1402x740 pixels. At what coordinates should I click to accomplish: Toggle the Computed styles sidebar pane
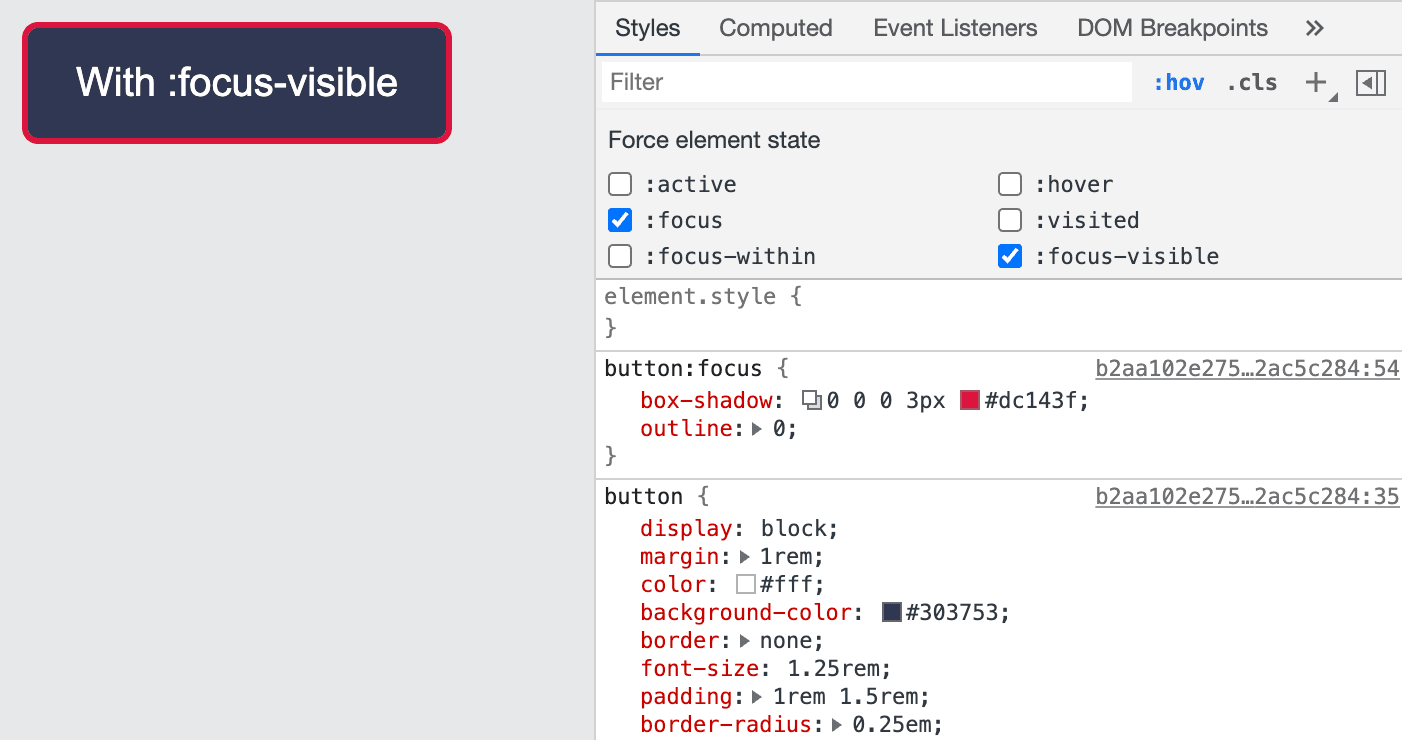point(1371,83)
